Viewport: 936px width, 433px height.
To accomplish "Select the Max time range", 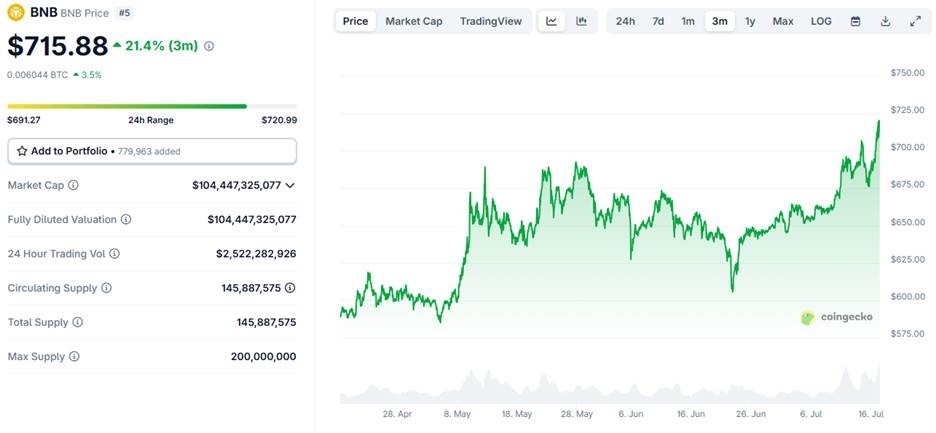I will pos(783,21).
